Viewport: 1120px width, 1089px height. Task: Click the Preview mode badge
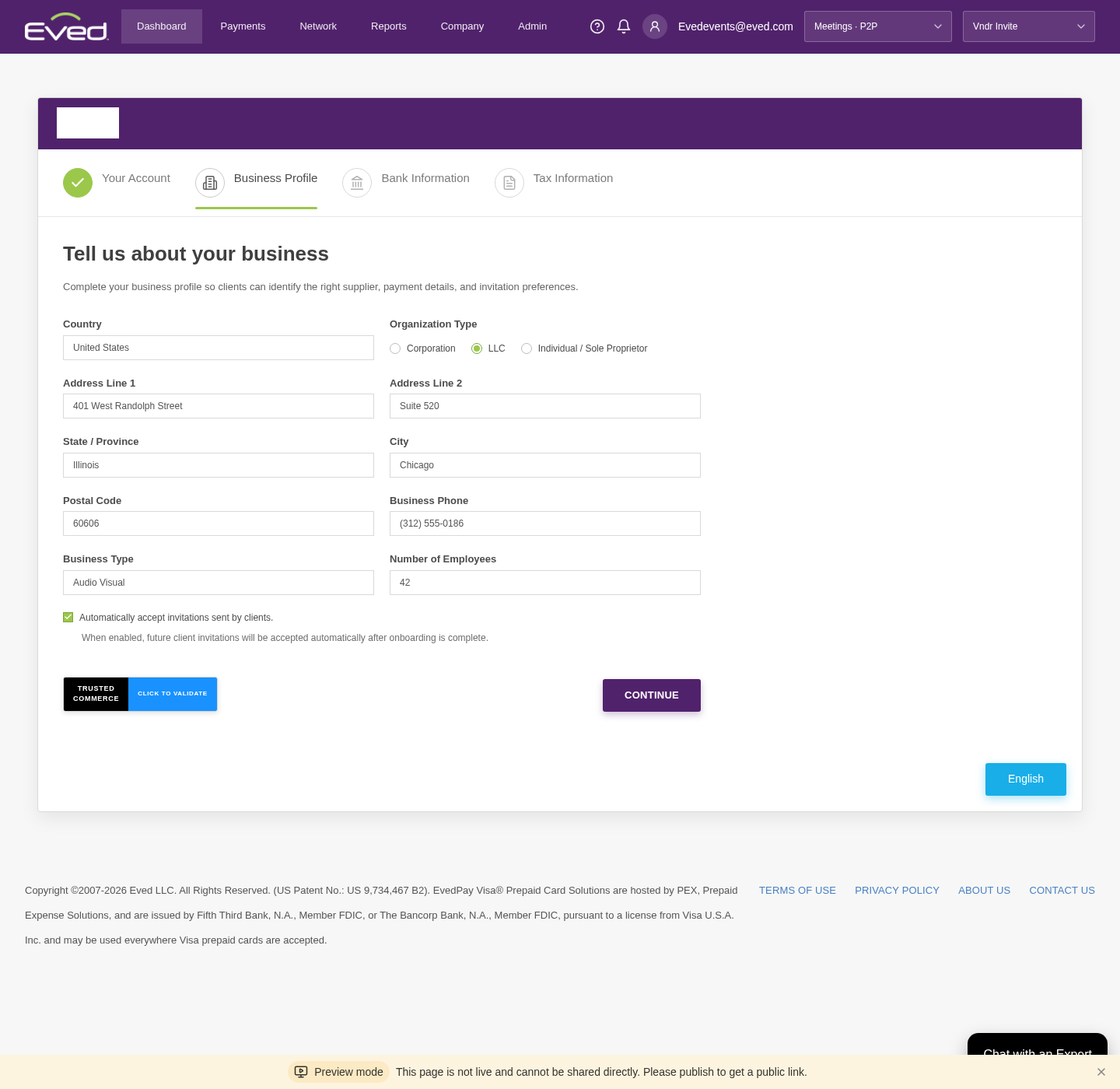pyautogui.click(x=339, y=1072)
